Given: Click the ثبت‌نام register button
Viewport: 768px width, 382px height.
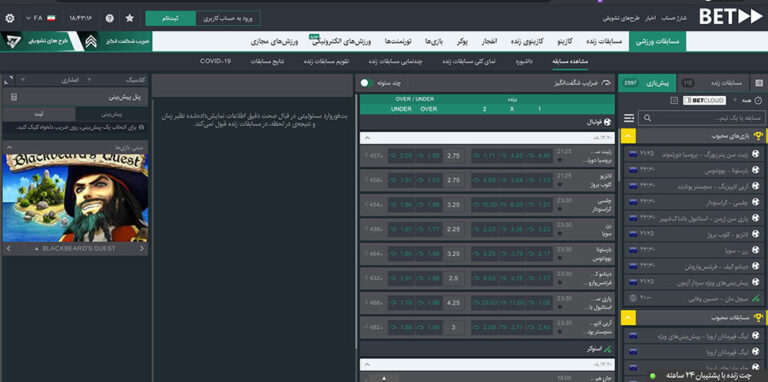Looking at the screenshot, I should (170, 18).
